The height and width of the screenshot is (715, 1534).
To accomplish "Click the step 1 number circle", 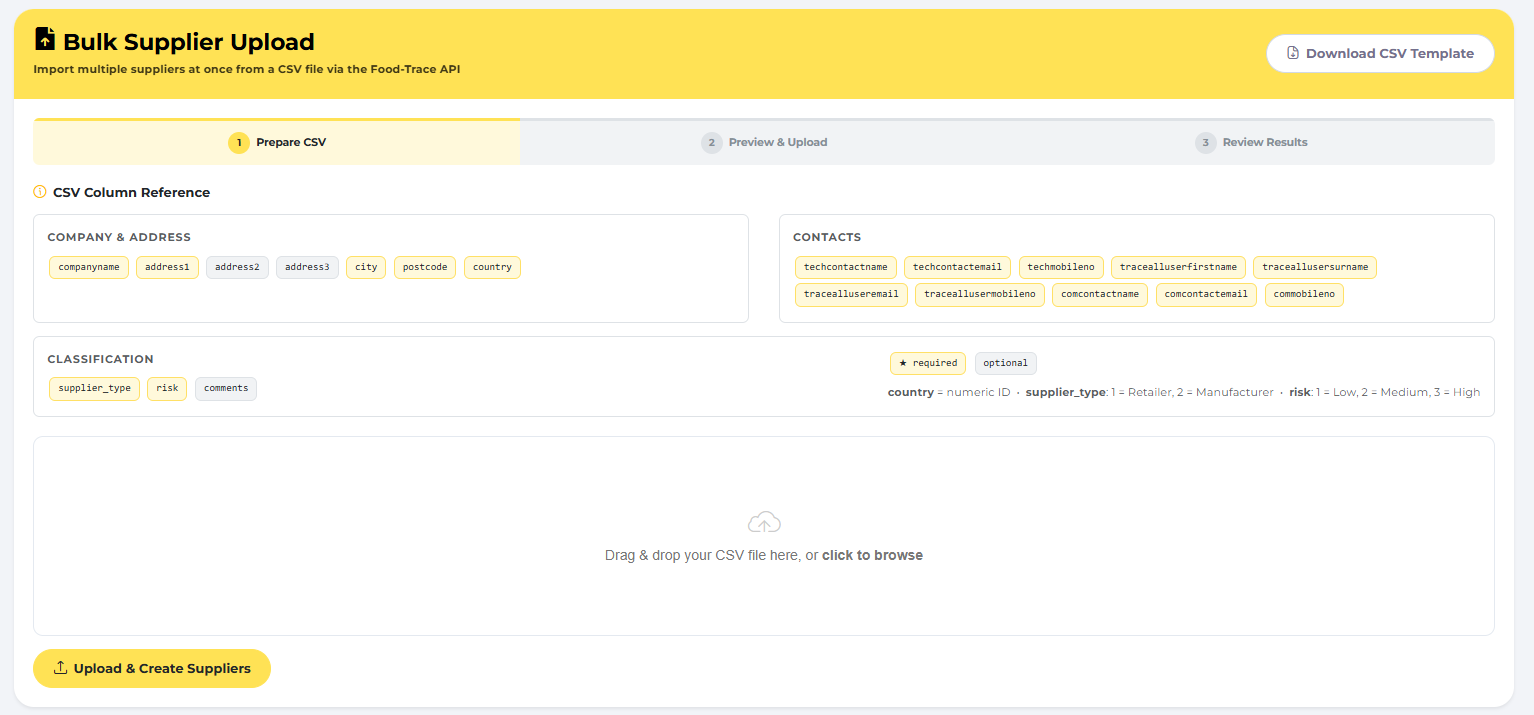I will 239,143.
